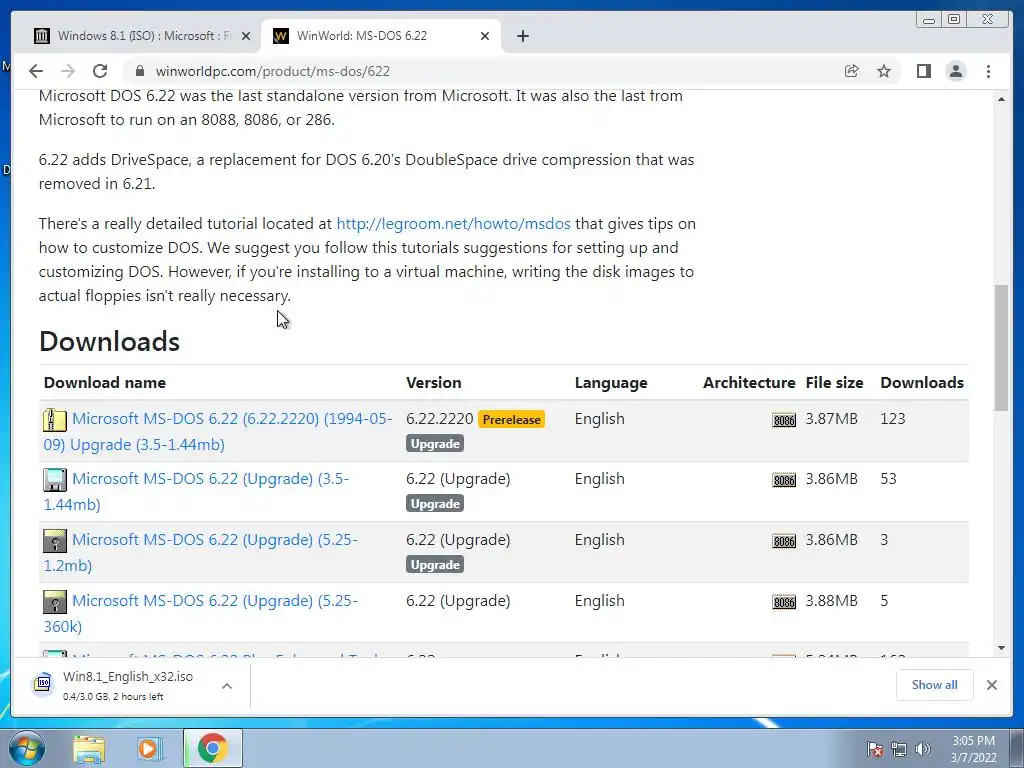The width and height of the screenshot is (1024, 768).
Task: Open Windows Explorer from the taskbar
Action: point(89,749)
